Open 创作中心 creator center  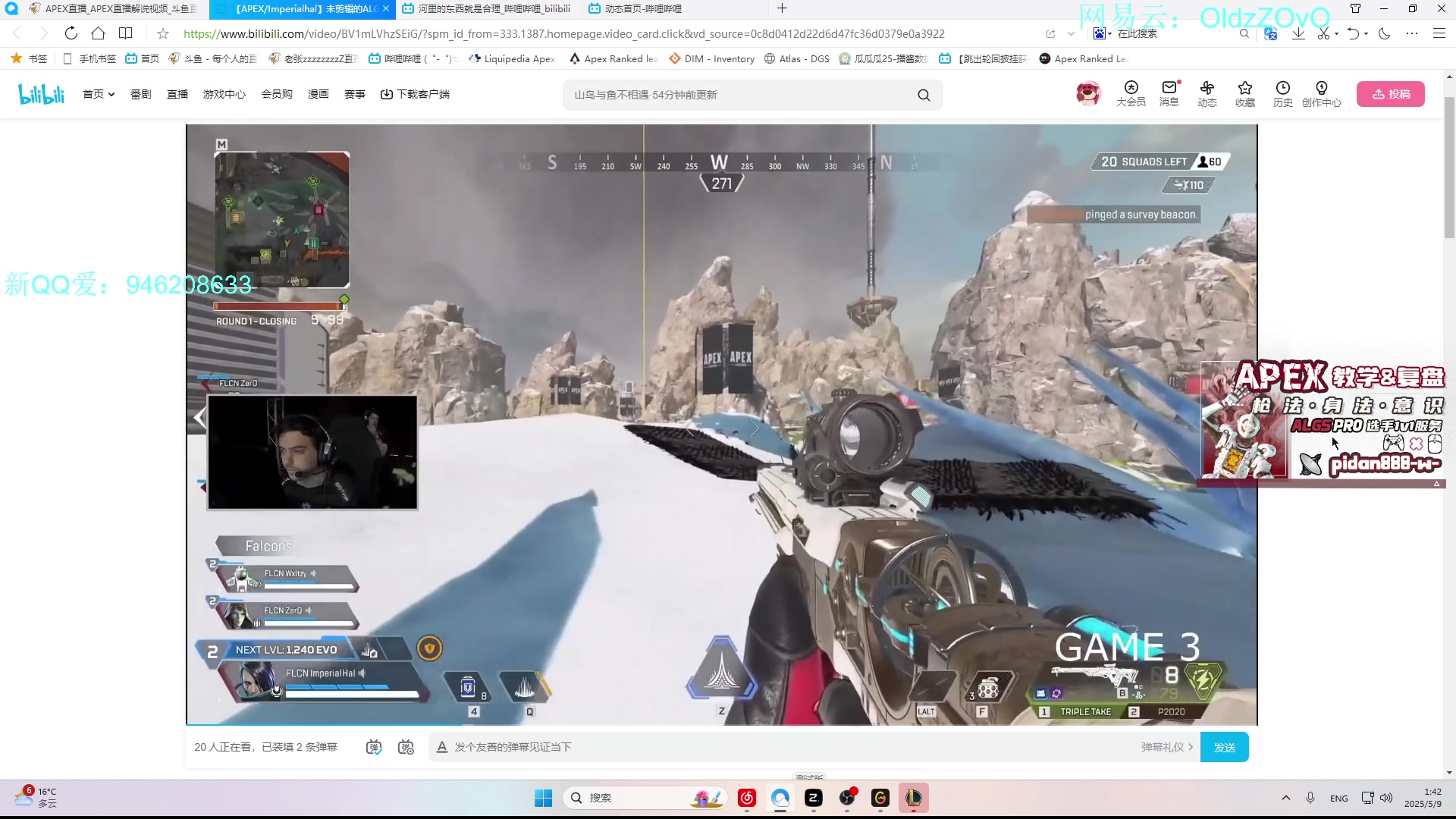pos(1321,94)
